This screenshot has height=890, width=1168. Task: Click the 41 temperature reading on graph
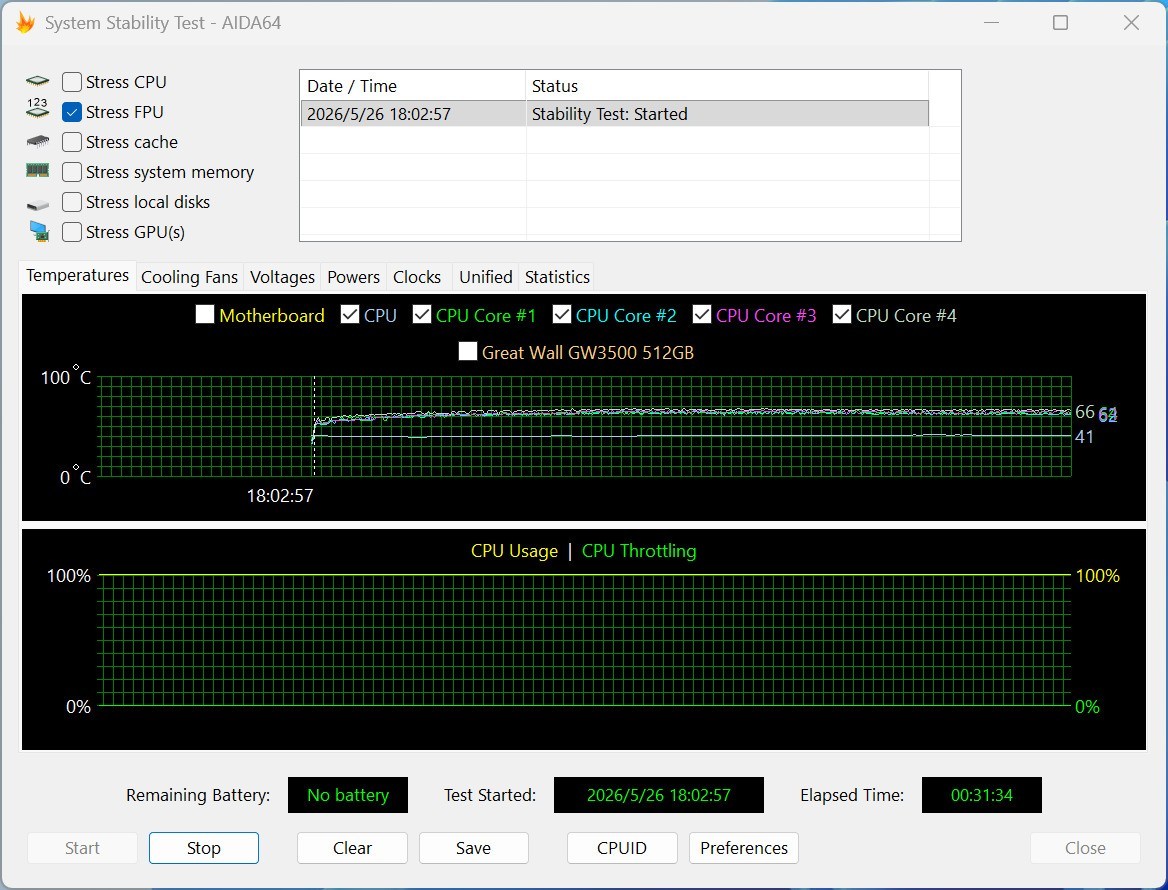coord(1084,437)
